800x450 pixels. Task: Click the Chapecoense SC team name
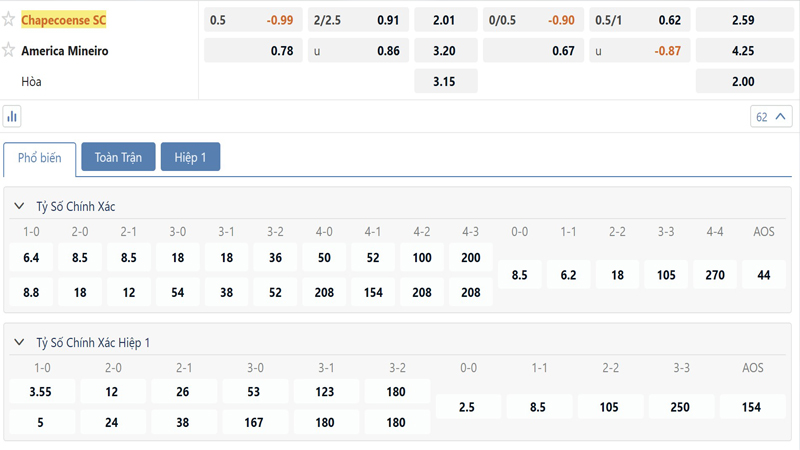64,20
